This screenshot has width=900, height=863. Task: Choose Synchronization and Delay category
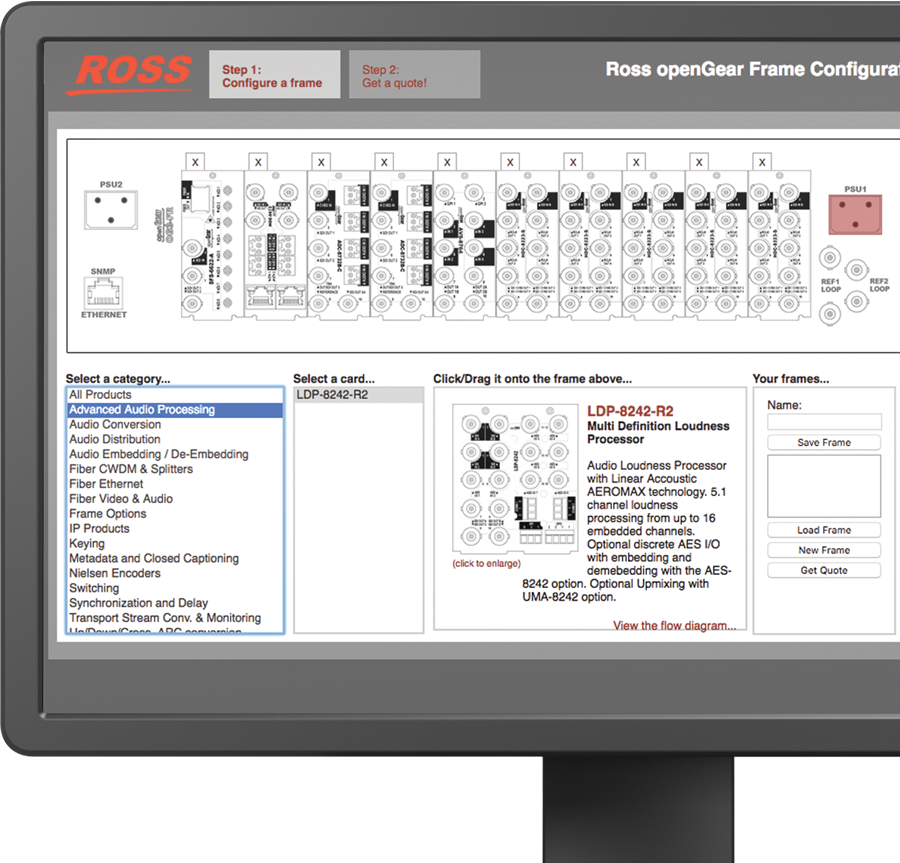point(175,604)
